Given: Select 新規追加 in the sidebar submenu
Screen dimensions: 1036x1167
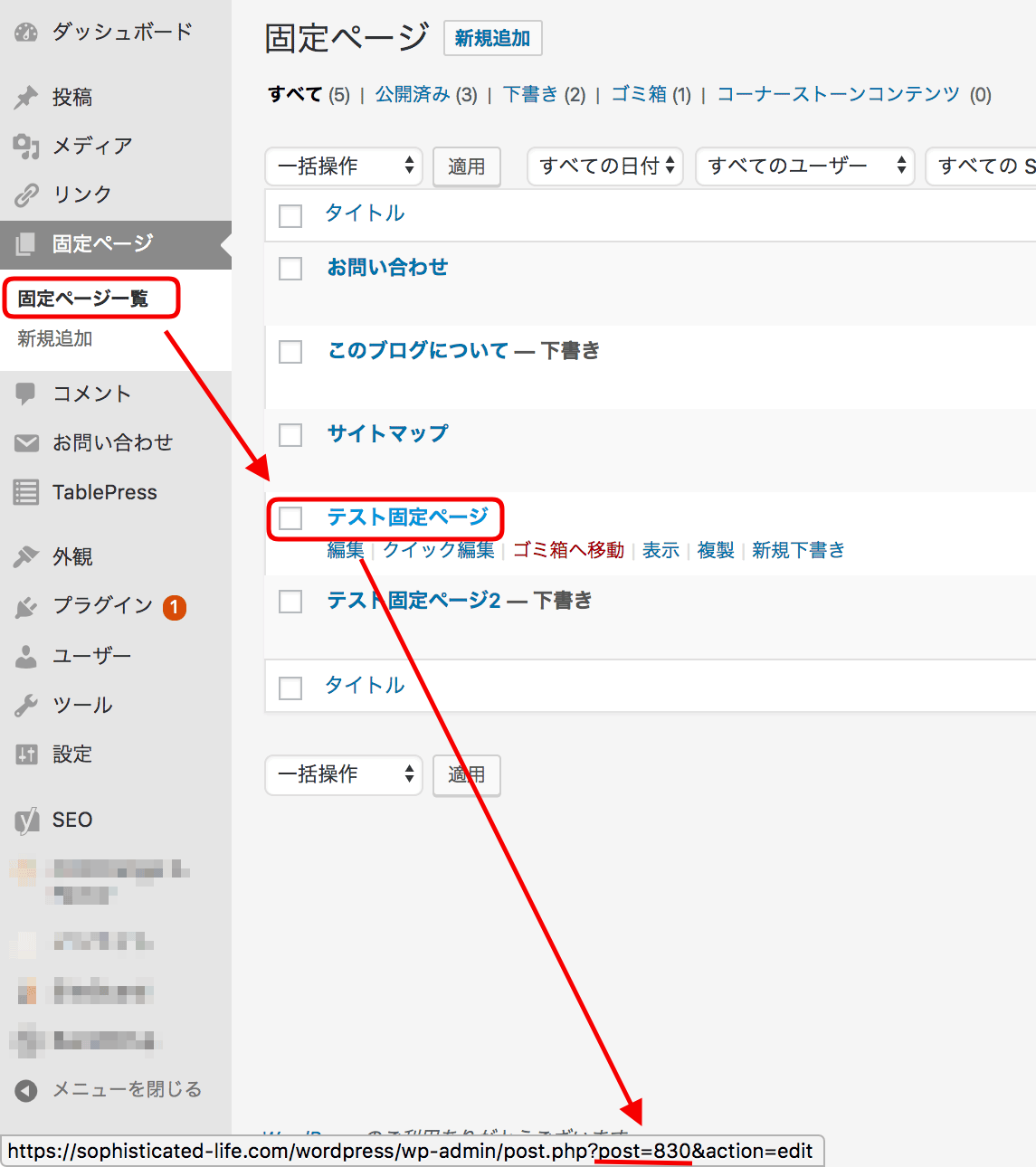Looking at the screenshot, I should 55,338.
